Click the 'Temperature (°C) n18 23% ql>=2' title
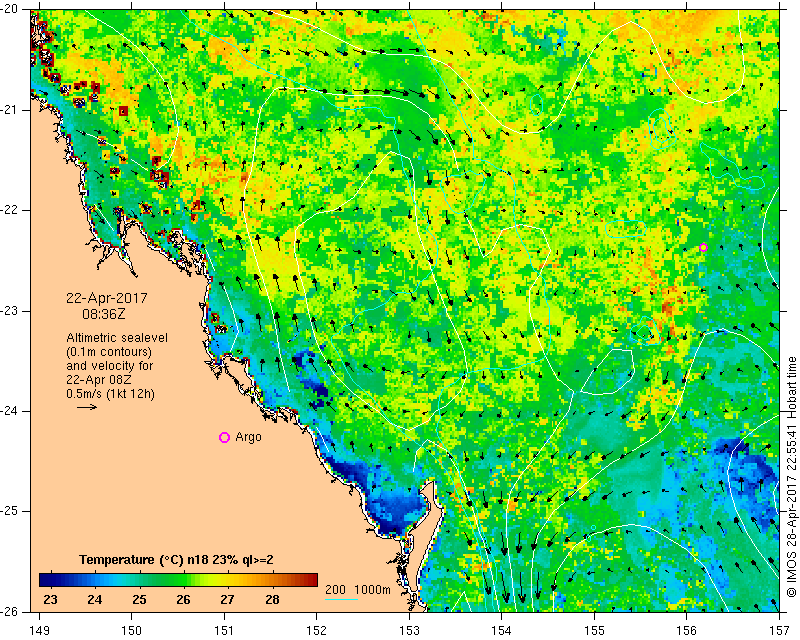The height and width of the screenshot is (640, 800). [176, 560]
